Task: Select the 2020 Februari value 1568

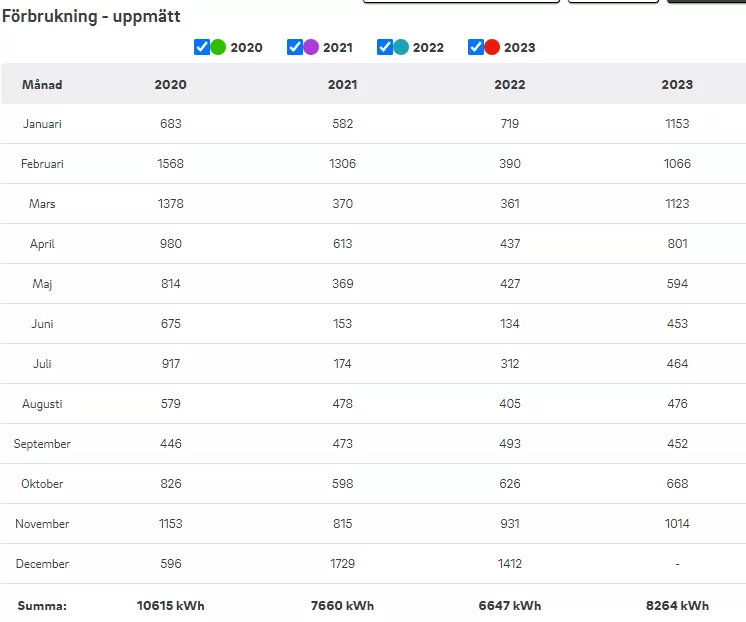Action: tap(170, 164)
